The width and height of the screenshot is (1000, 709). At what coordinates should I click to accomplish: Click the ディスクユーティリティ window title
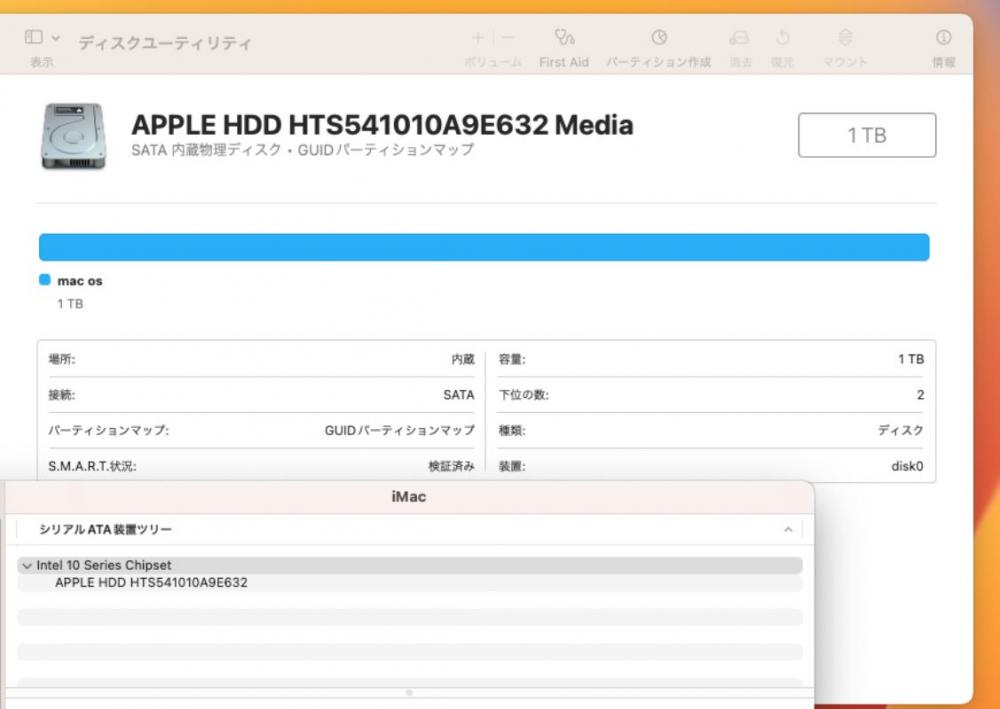tap(165, 43)
